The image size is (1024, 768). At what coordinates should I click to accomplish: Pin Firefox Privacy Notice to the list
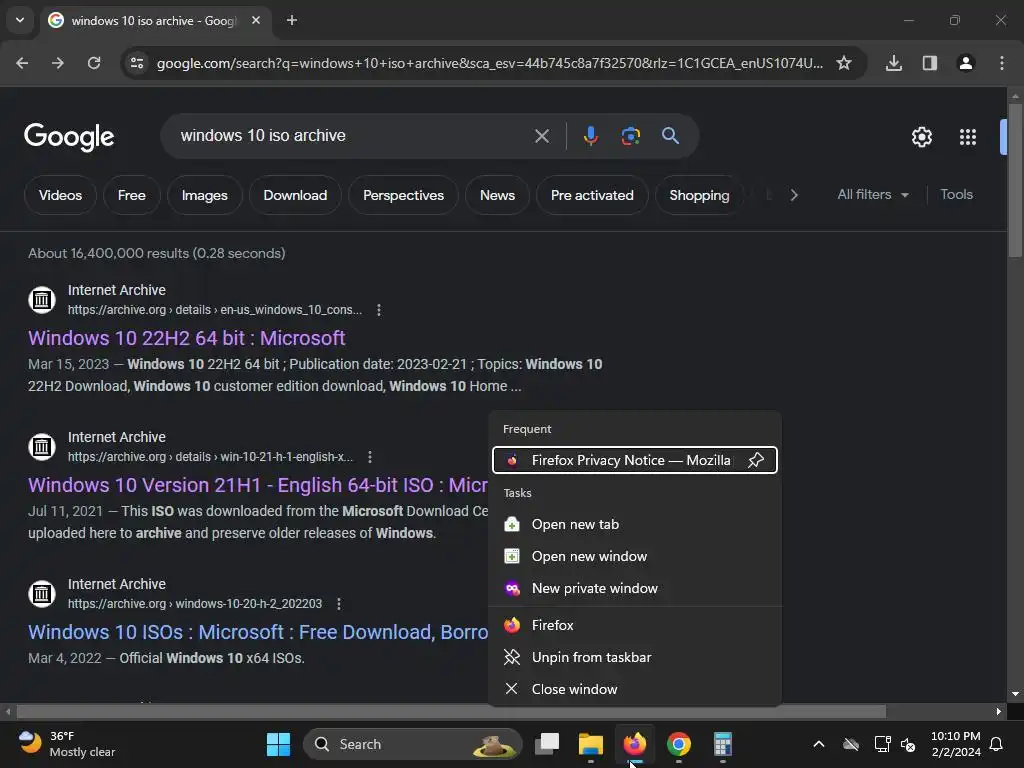click(x=756, y=460)
